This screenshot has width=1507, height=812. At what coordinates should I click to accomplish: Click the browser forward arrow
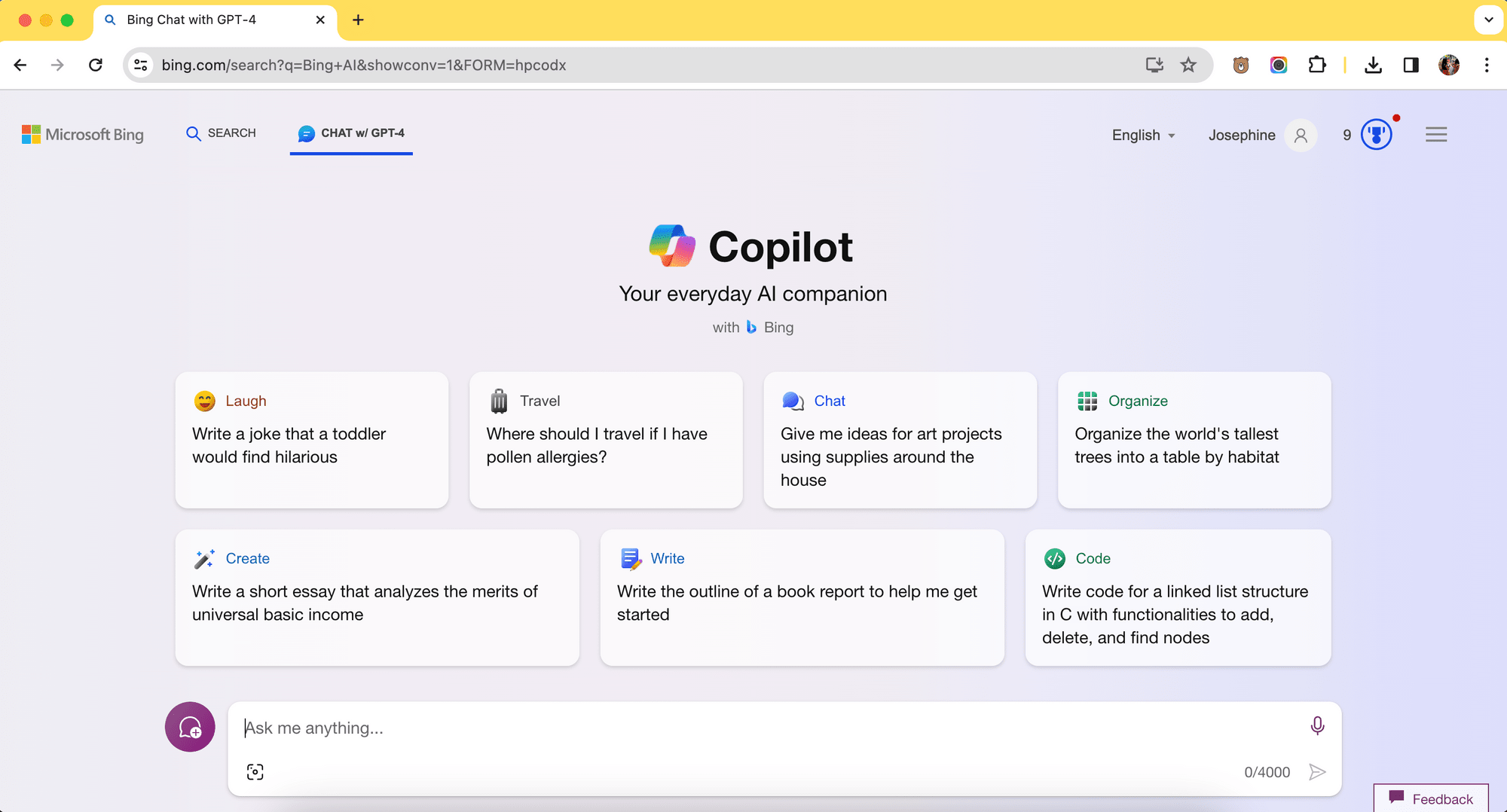point(57,65)
